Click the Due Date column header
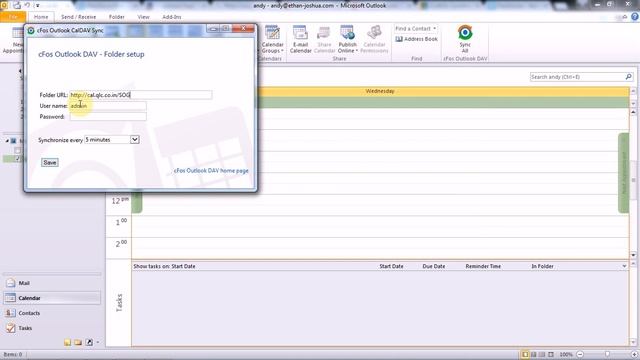Image resolution: width=640 pixels, height=360 pixels. (433, 266)
